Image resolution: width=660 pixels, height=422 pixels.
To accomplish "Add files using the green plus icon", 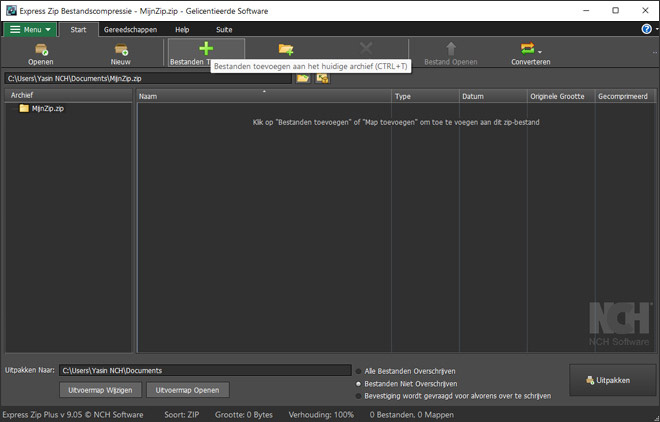I will tap(206, 49).
